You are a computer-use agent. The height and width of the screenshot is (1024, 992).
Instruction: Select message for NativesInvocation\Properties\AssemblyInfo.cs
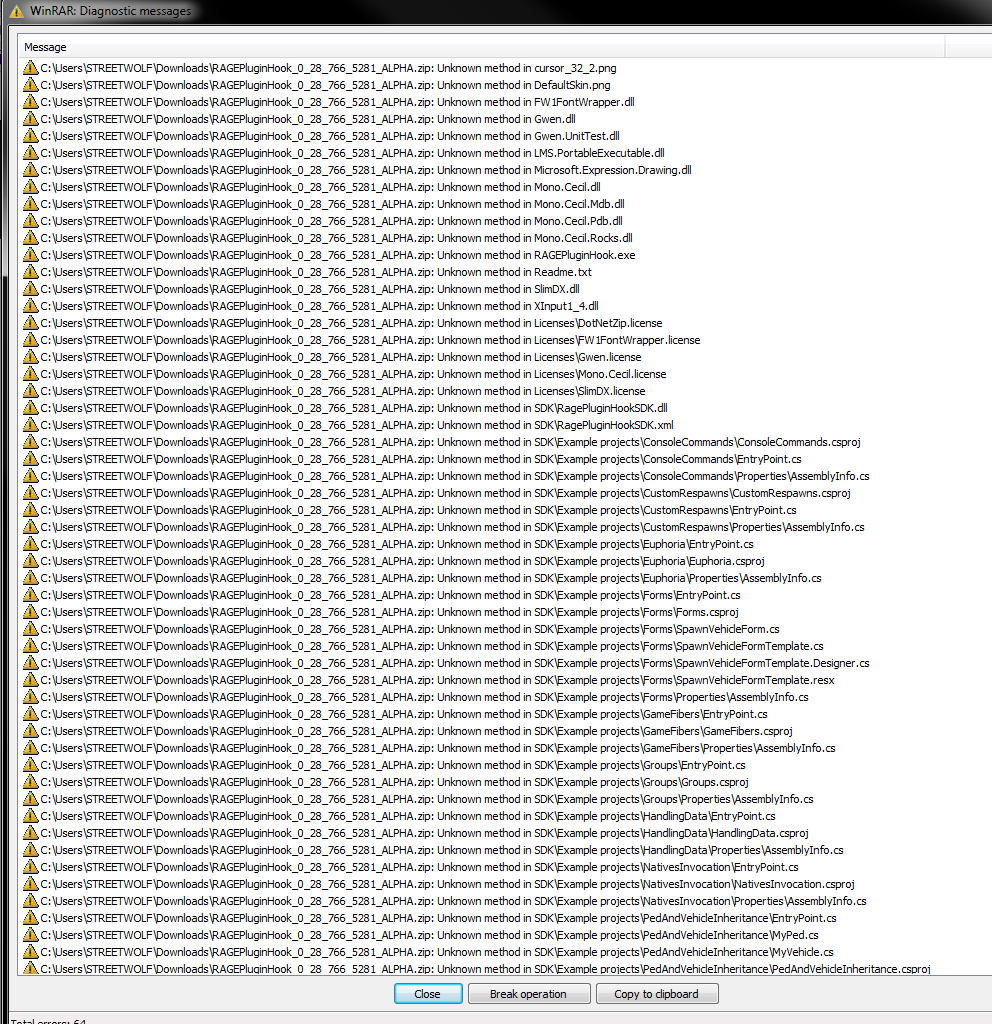[453, 901]
